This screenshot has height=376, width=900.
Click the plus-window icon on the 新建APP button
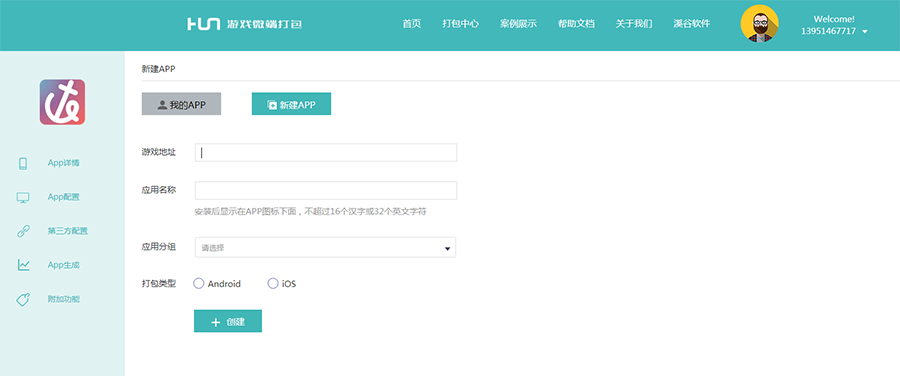[271, 105]
